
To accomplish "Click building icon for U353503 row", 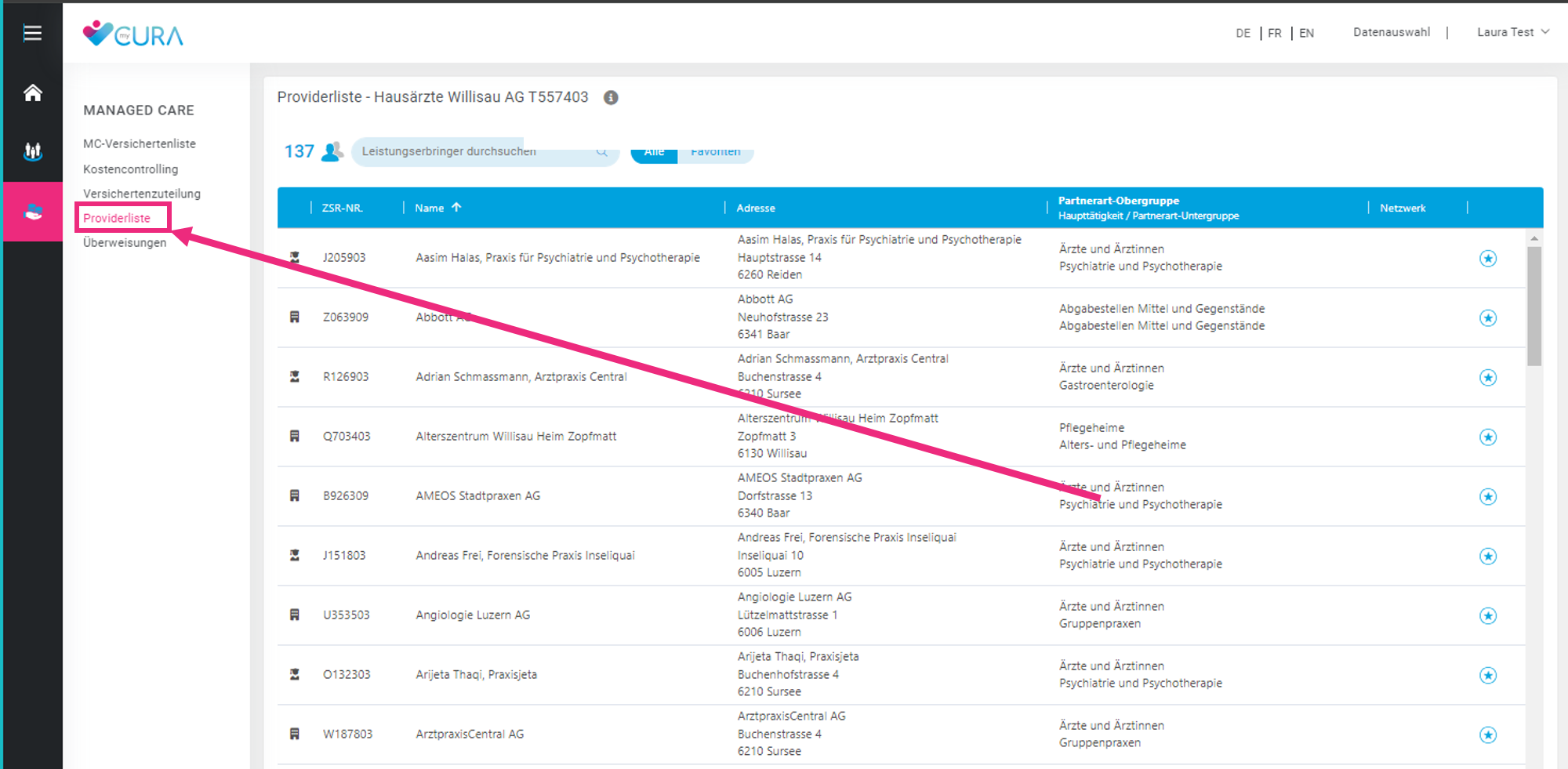I will [x=295, y=615].
